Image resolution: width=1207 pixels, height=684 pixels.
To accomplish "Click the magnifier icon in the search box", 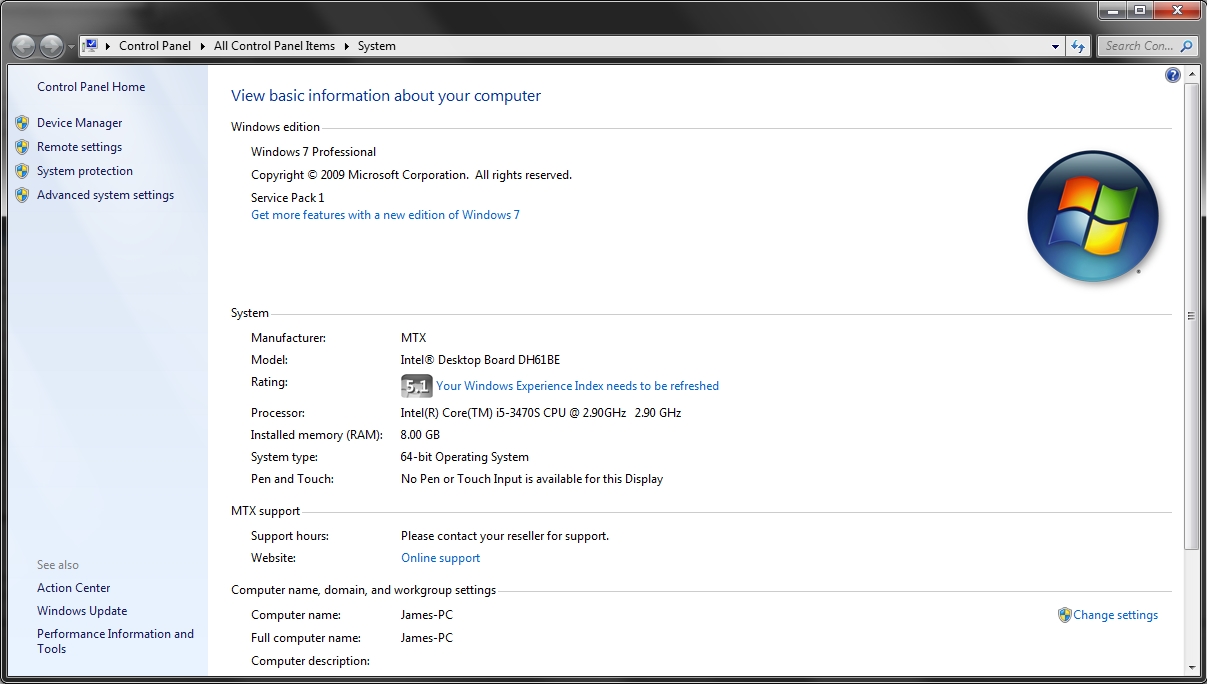I will 1186,46.
